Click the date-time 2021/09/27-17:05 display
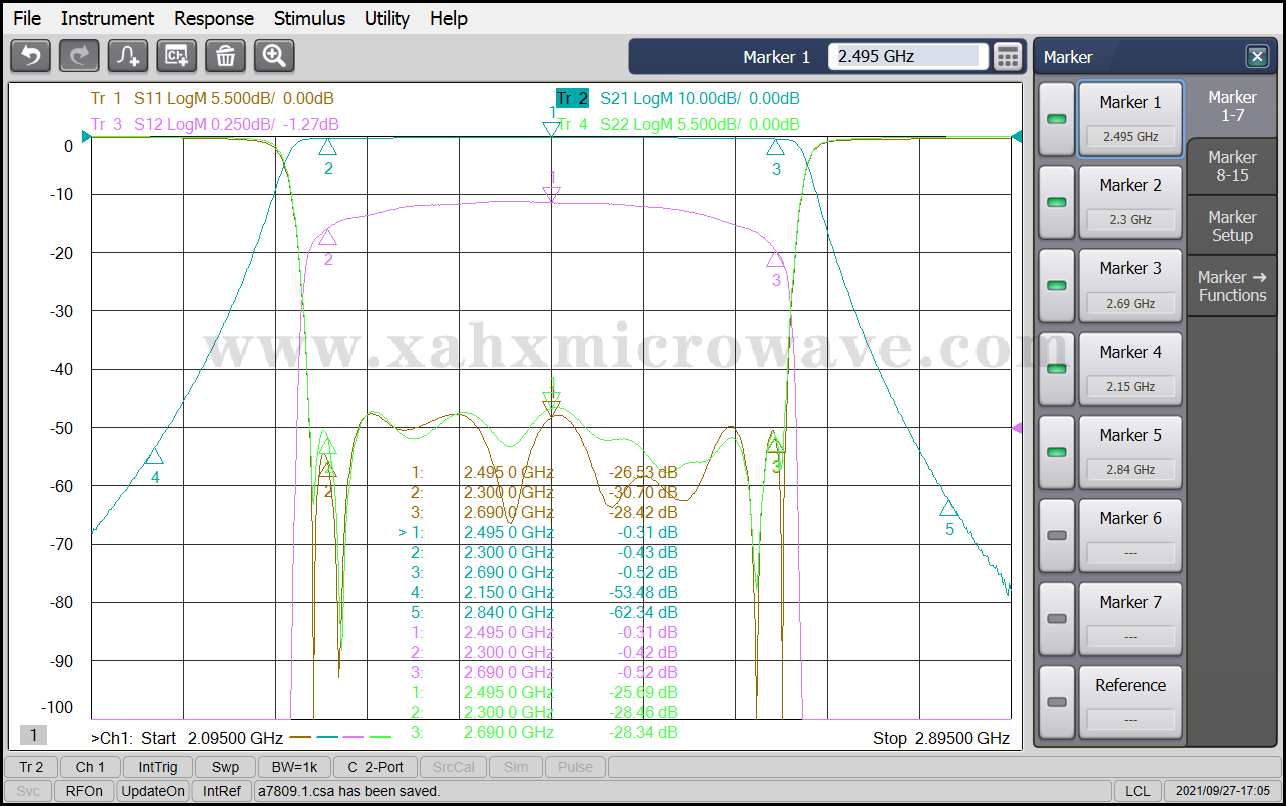1286x806 pixels. pyautogui.click(x=1222, y=791)
